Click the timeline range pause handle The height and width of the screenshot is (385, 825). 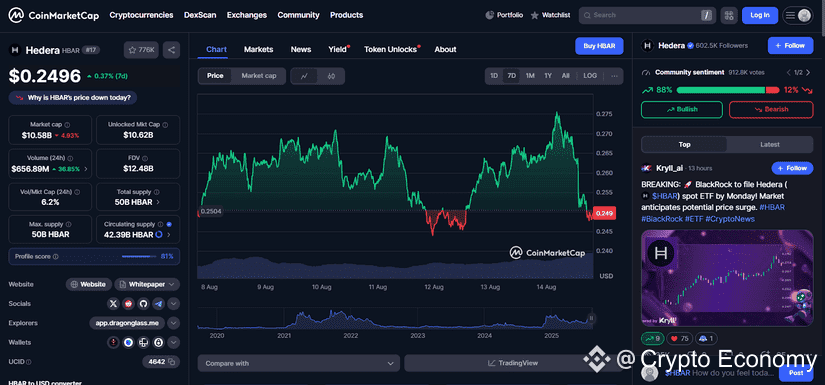591,318
